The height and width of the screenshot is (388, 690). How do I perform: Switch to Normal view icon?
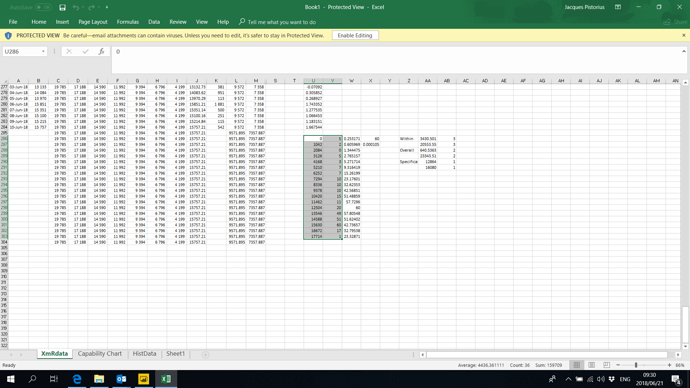click(x=576, y=365)
